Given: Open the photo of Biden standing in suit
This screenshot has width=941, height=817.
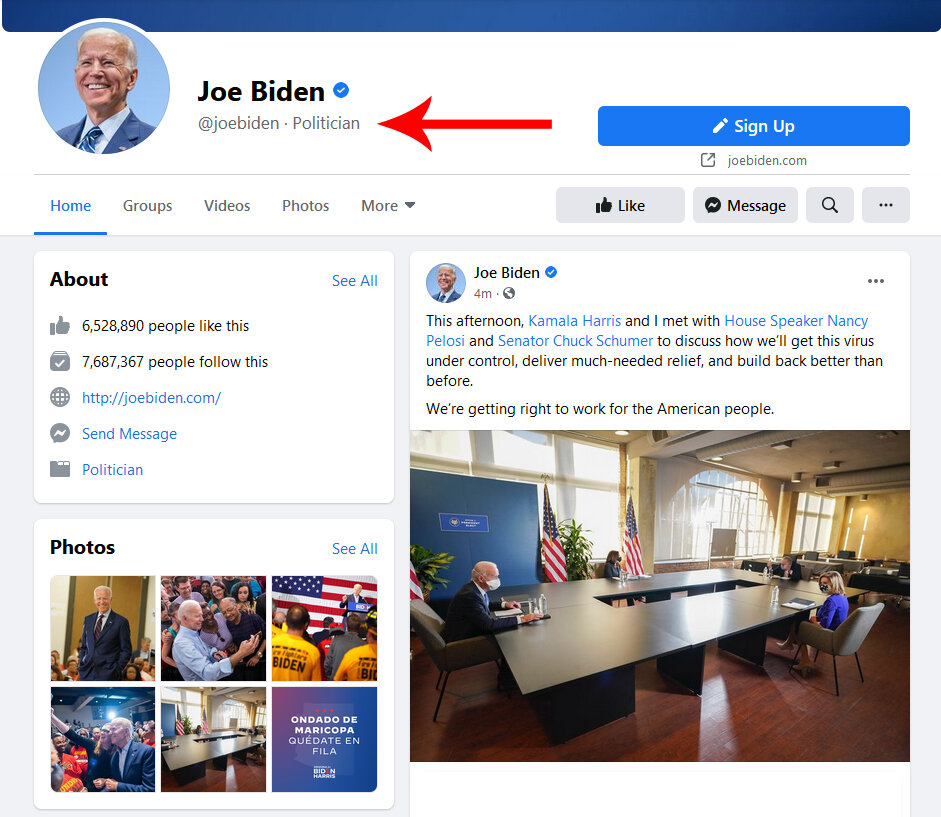Looking at the screenshot, I should click(103, 628).
